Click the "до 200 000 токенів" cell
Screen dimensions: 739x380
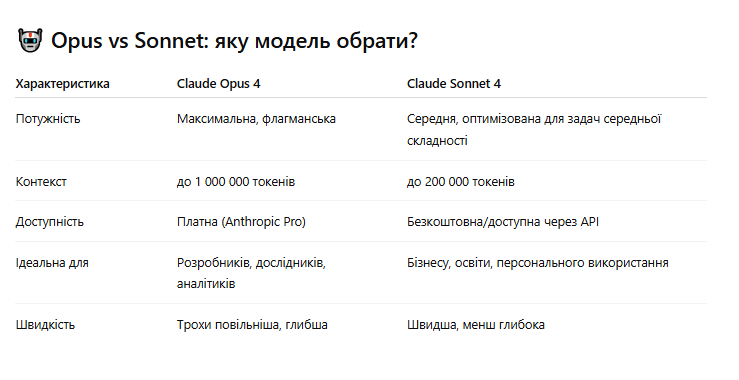(x=460, y=182)
